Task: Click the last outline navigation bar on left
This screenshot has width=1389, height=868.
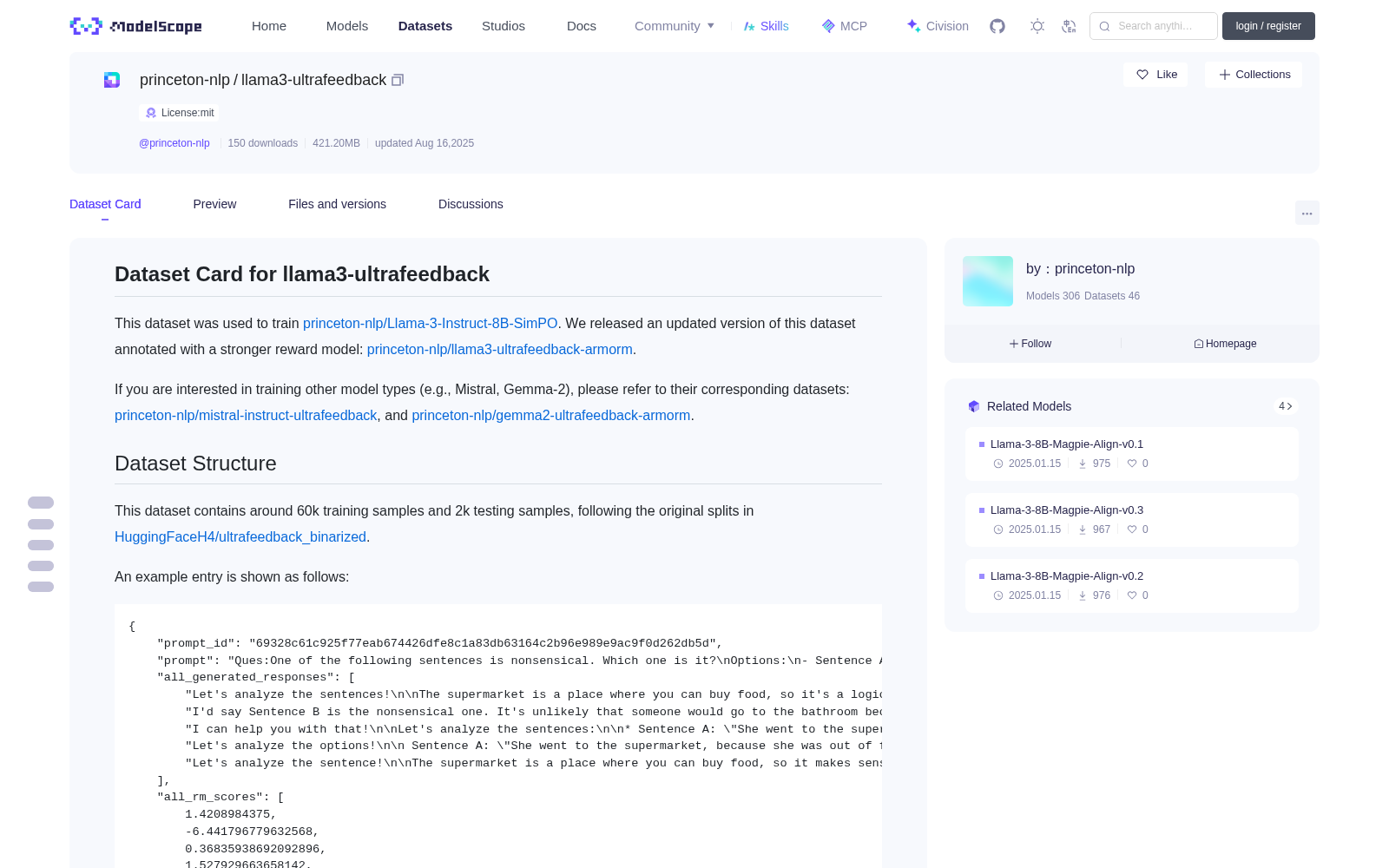Action: coord(41,587)
